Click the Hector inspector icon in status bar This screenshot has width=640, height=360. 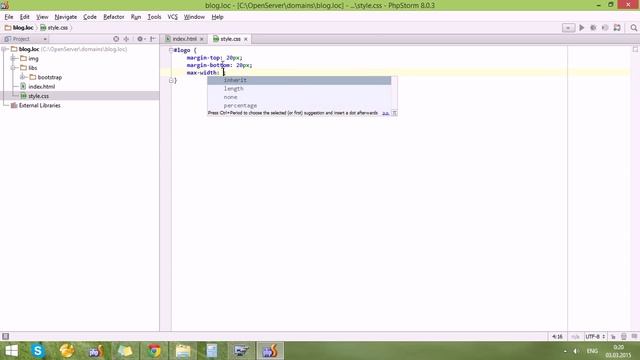[624, 337]
